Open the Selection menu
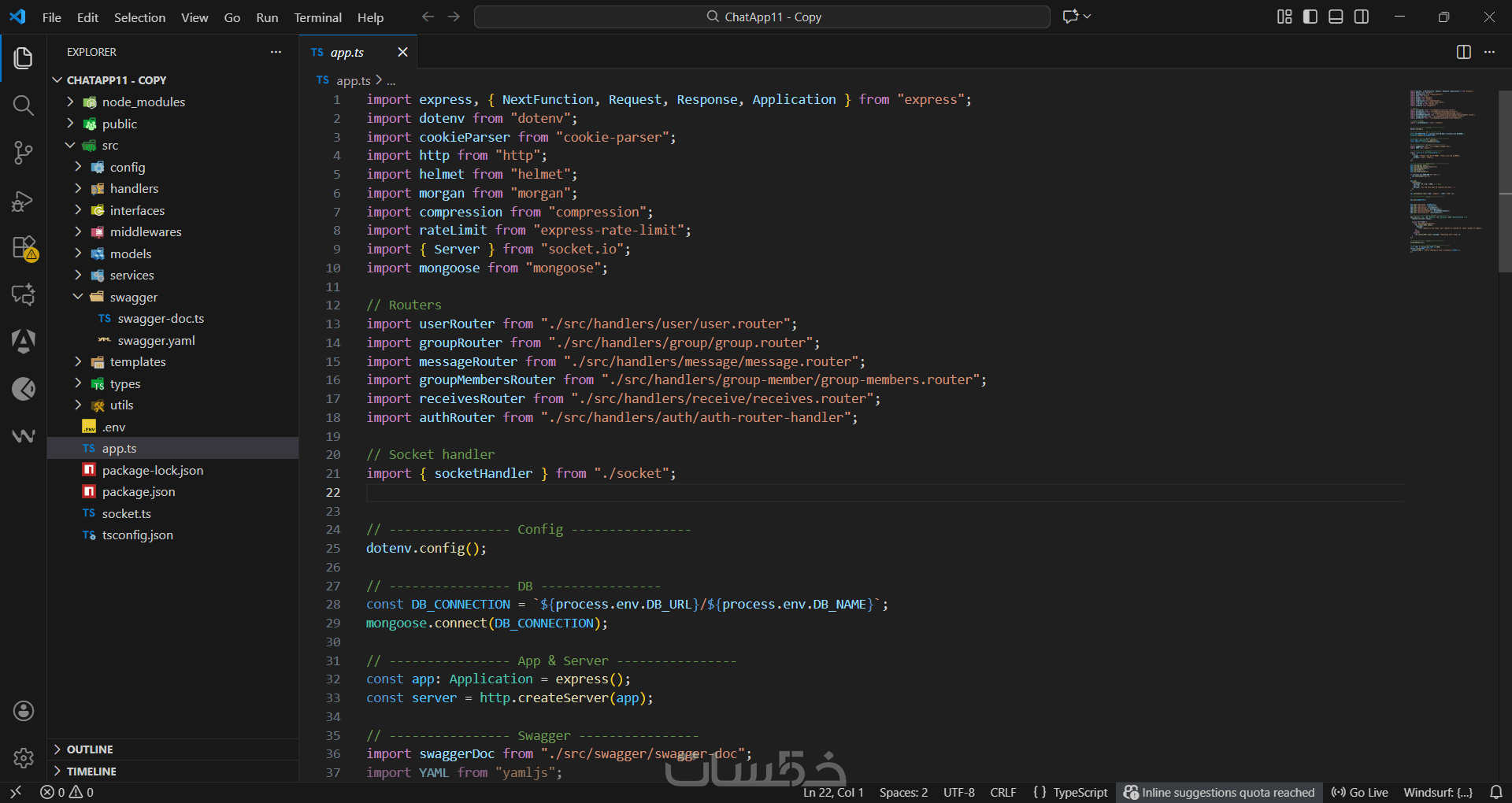This screenshot has height=803, width=1512. 139,17
